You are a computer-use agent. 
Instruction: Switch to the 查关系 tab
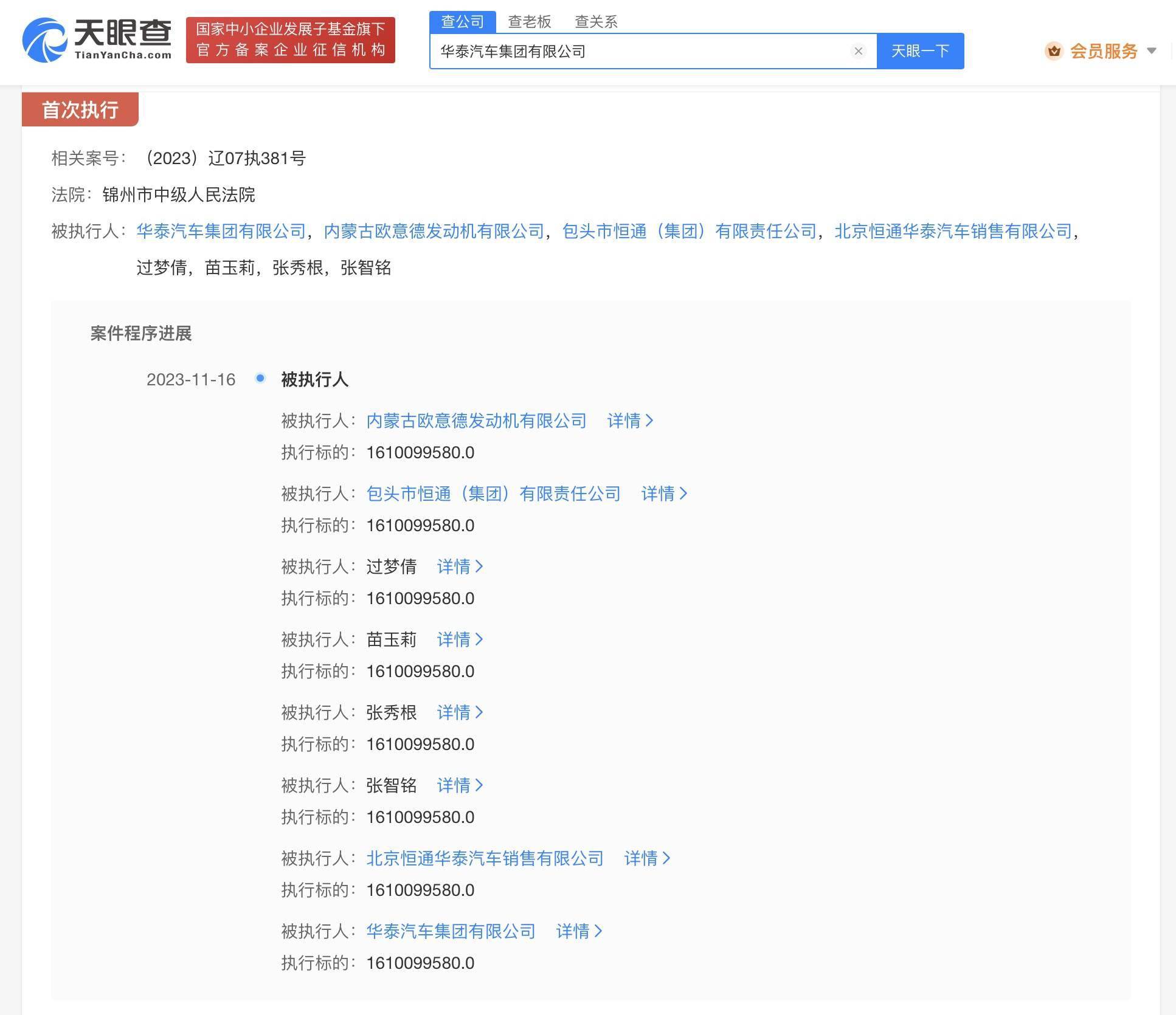click(596, 22)
